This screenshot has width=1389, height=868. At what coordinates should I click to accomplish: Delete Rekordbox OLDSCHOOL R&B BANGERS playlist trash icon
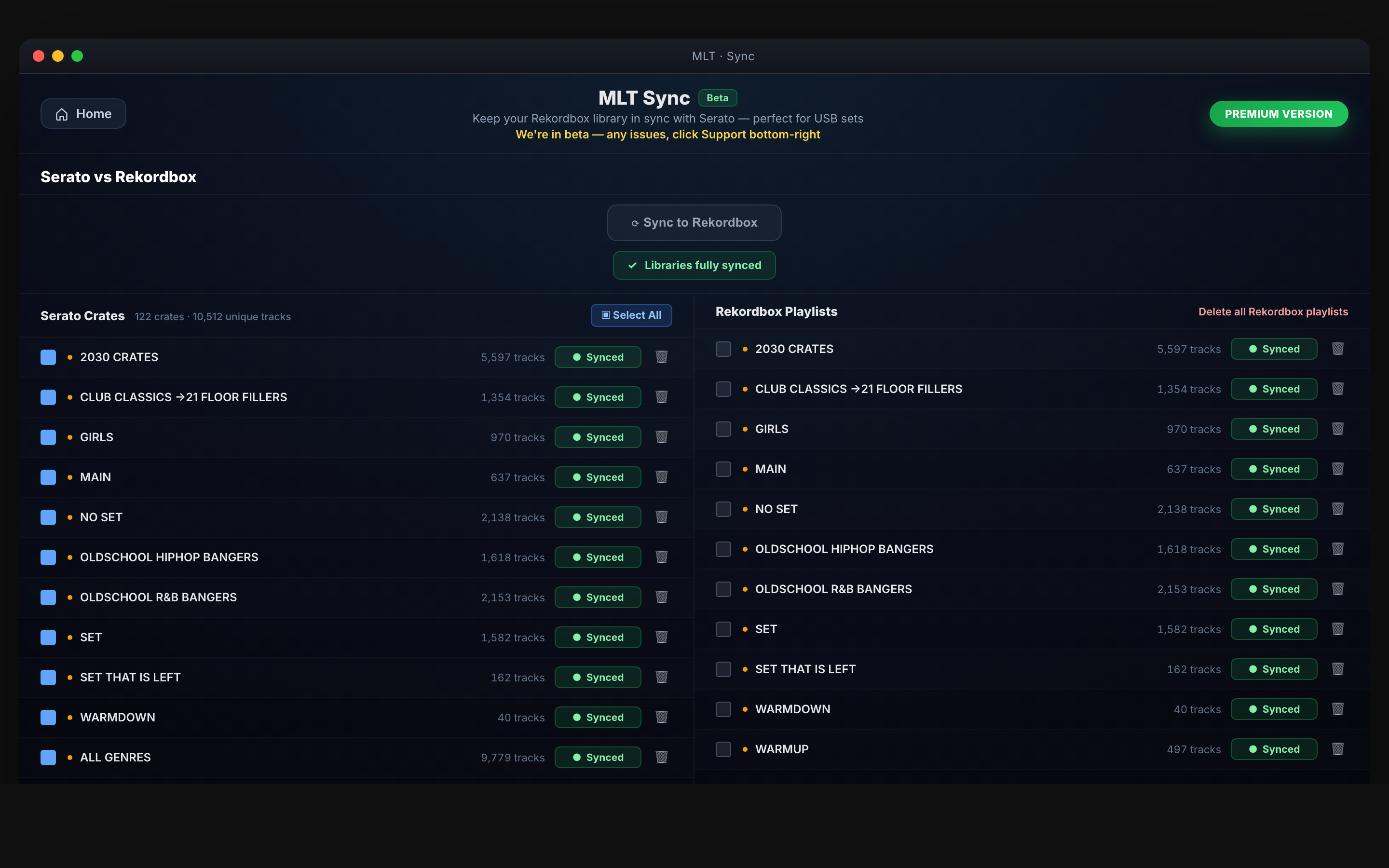pos(1337,590)
